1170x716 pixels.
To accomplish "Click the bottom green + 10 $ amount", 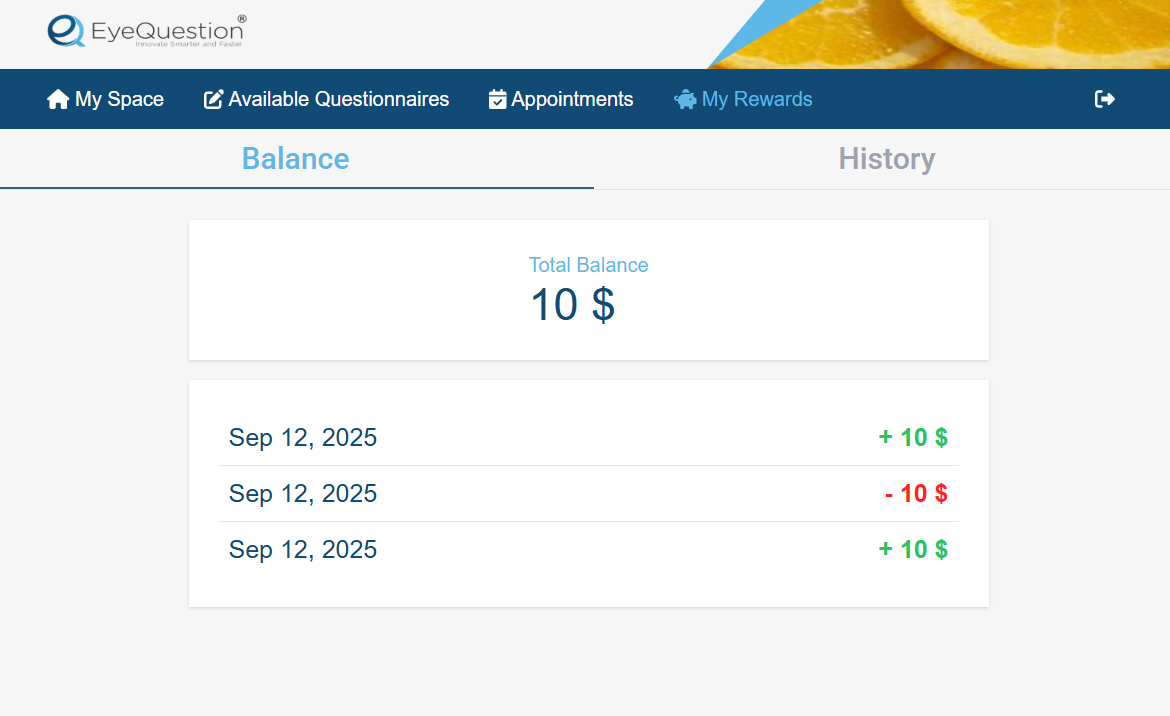I will [x=913, y=549].
